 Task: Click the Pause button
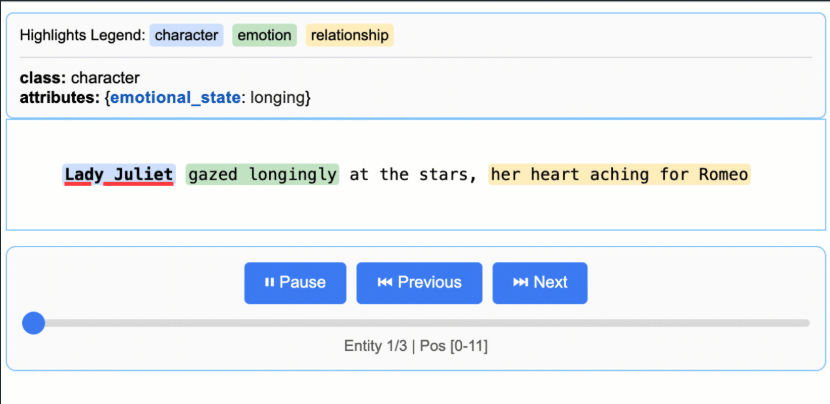click(x=295, y=283)
